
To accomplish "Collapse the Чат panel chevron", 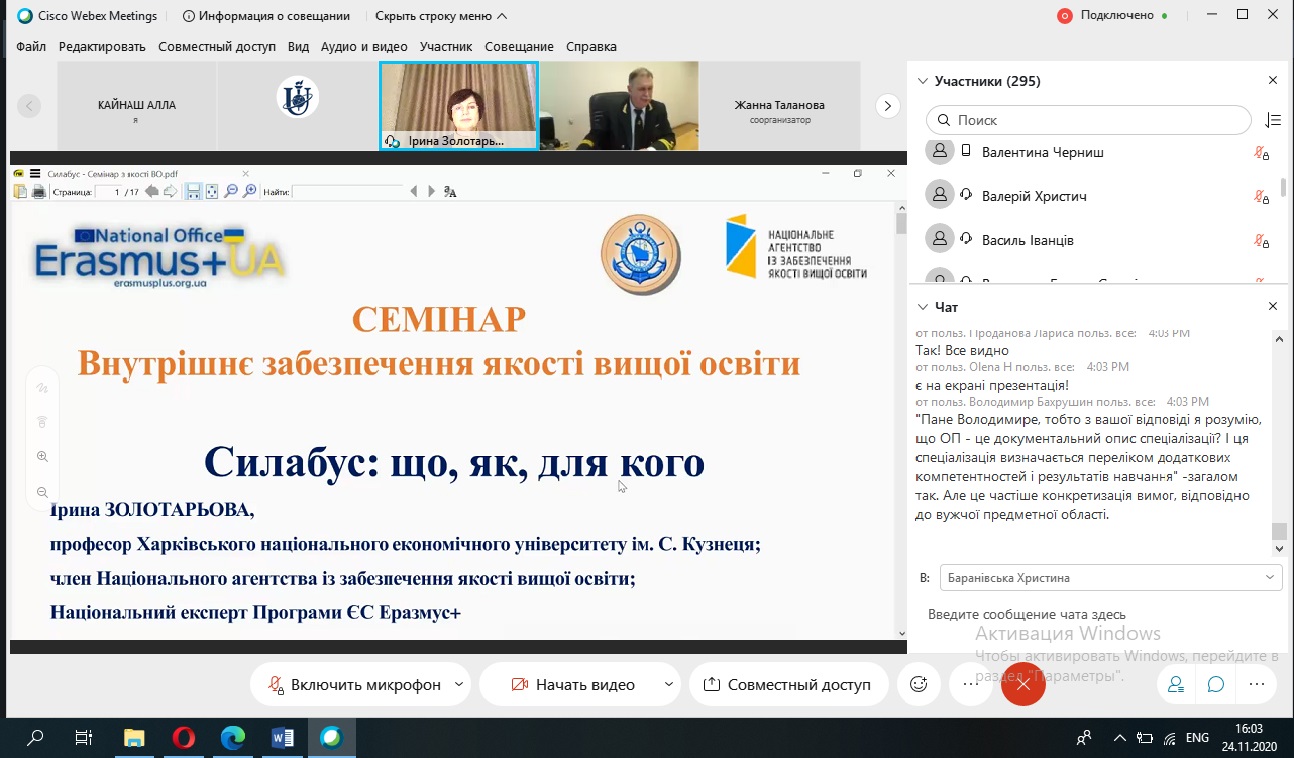I will [x=922, y=307].
